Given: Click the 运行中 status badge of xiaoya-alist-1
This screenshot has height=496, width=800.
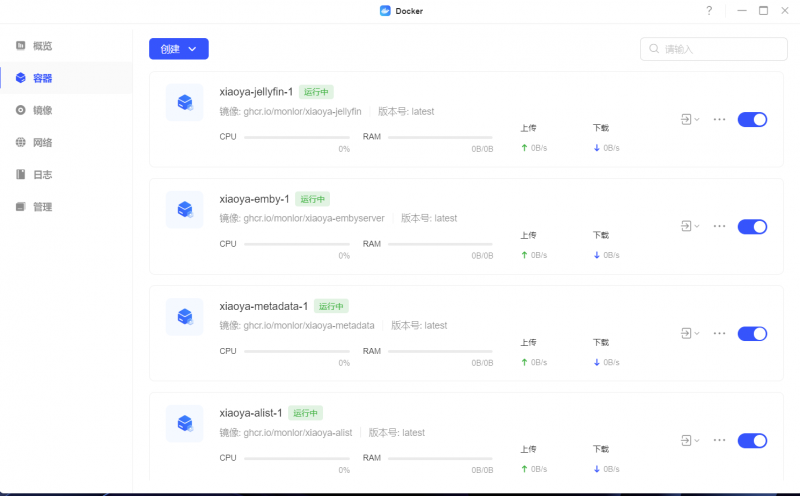Looking at the screenshot, I should pos(305,413).
